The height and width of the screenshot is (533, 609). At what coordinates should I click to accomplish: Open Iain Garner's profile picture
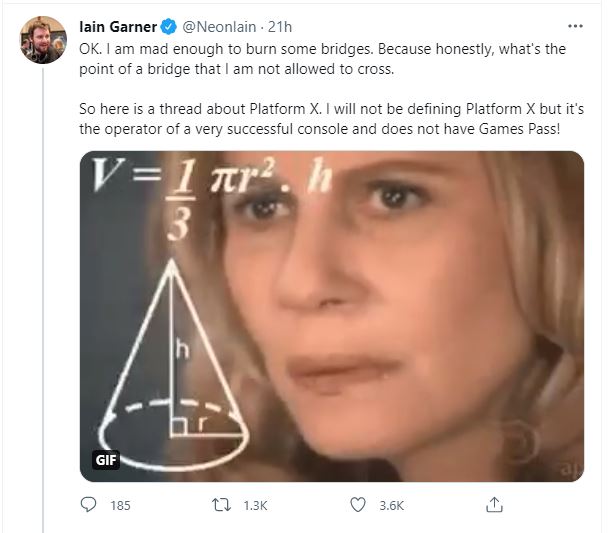click(x=40, y=40)
